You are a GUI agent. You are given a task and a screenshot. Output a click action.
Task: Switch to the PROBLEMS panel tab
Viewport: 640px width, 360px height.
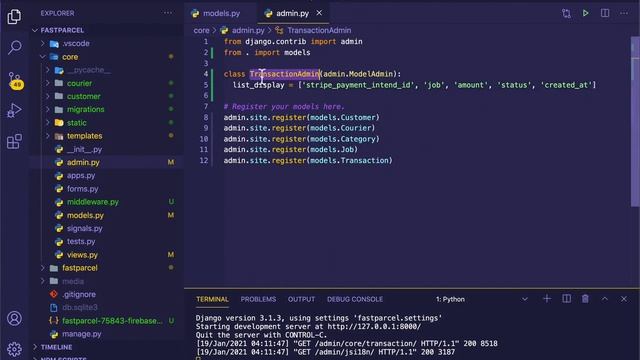point(258,299)
